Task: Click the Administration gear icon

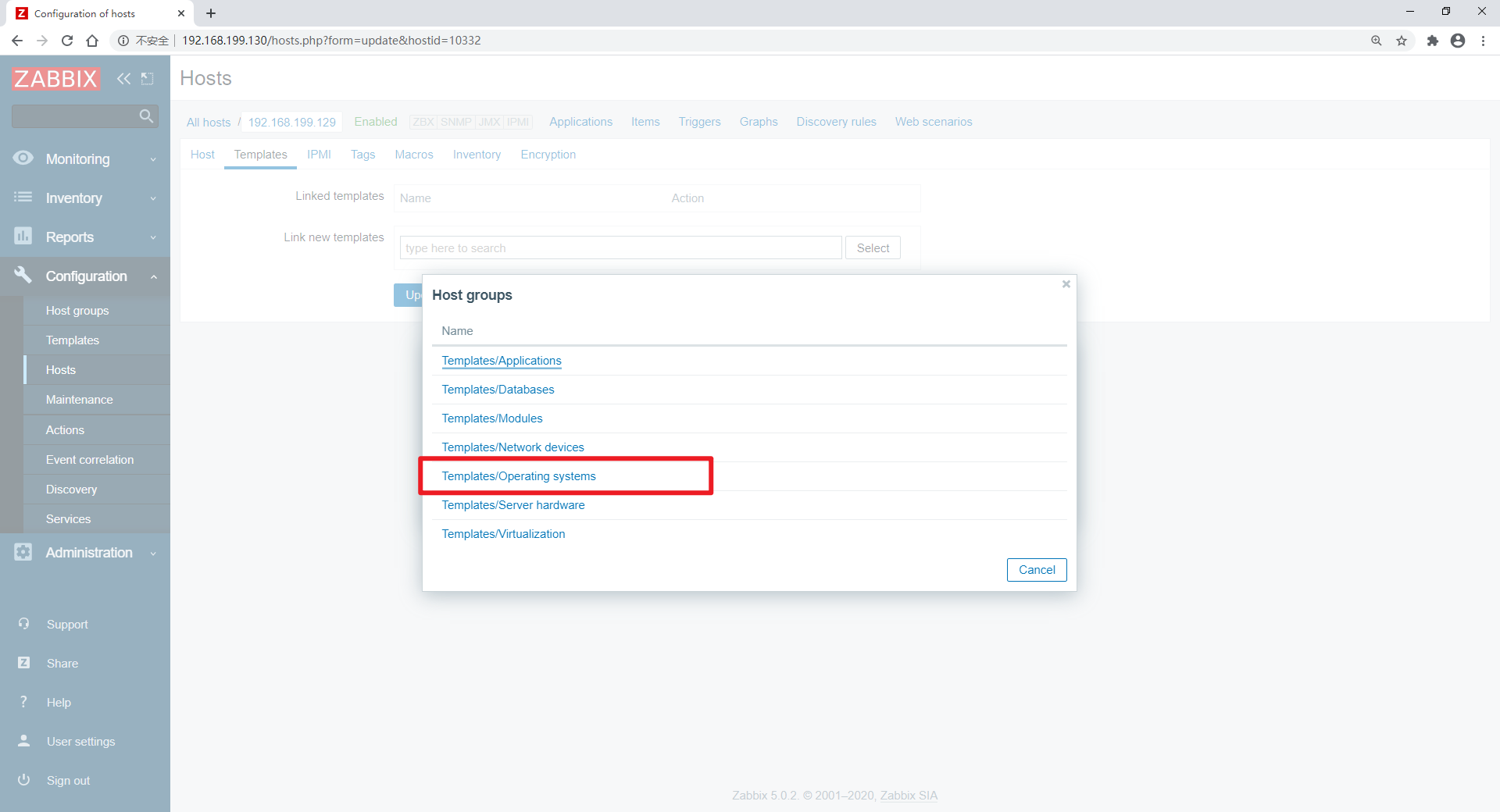Action: [23, 552]
